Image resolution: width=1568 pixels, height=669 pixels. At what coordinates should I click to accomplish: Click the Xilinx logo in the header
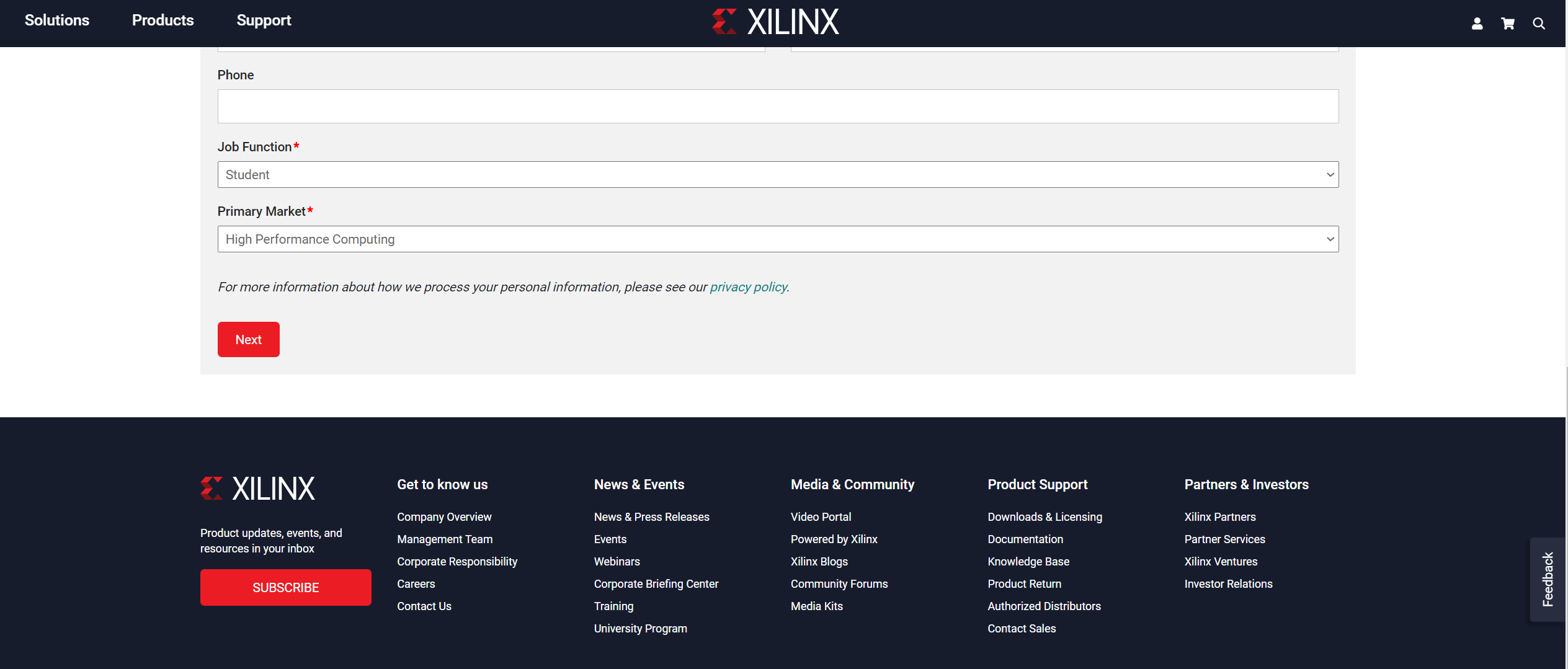pos(775,20)
